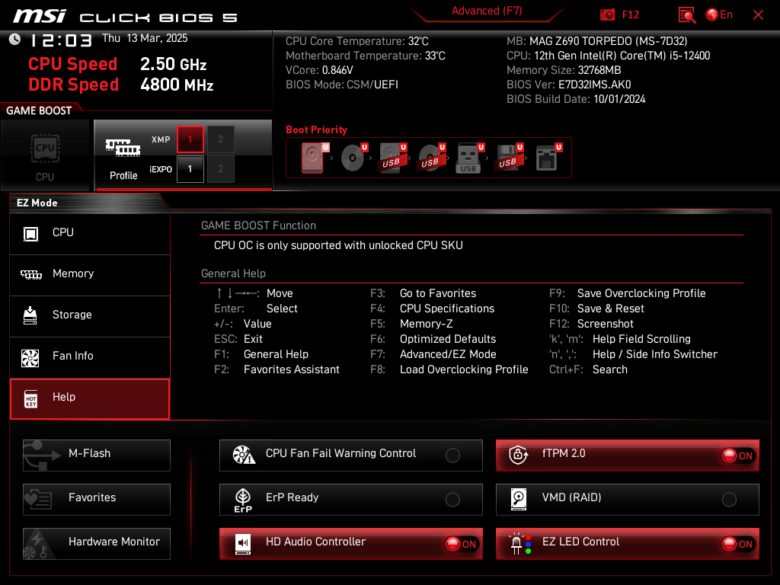
Task: Click the CPU sidebar chip icon
Action: tap(31, 233)
